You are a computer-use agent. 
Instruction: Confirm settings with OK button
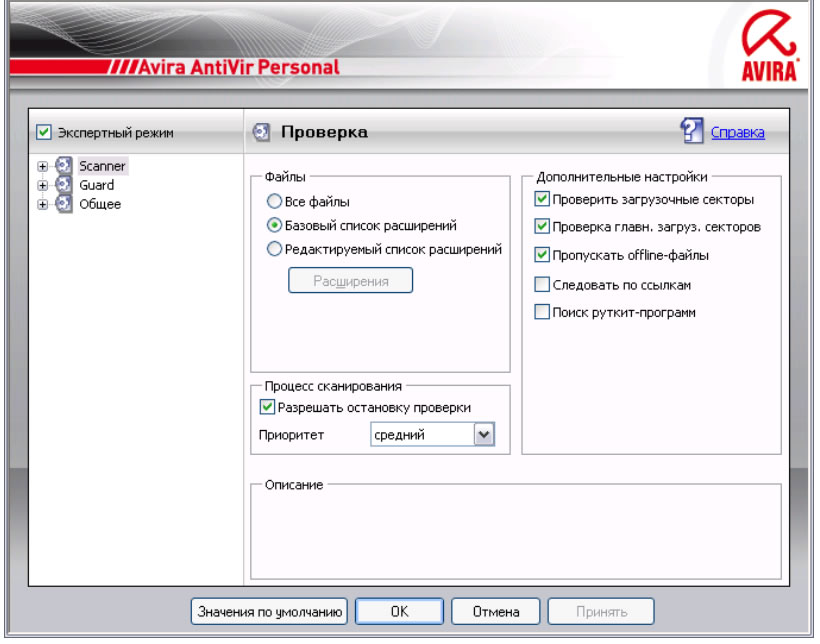point(400,612)
